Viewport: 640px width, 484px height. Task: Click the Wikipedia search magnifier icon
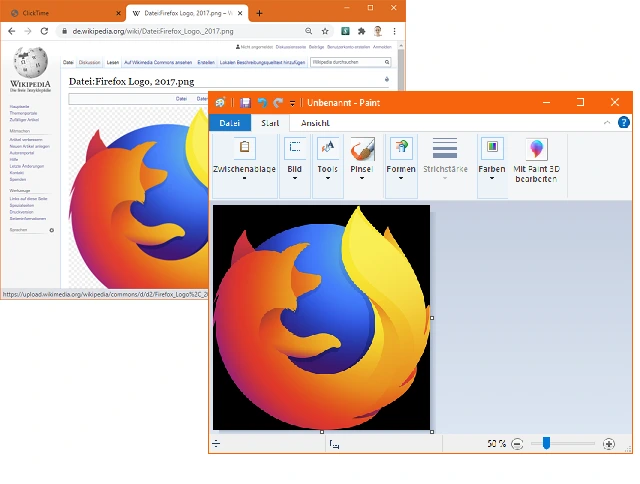pyautogui.click(x=387, y=62)
